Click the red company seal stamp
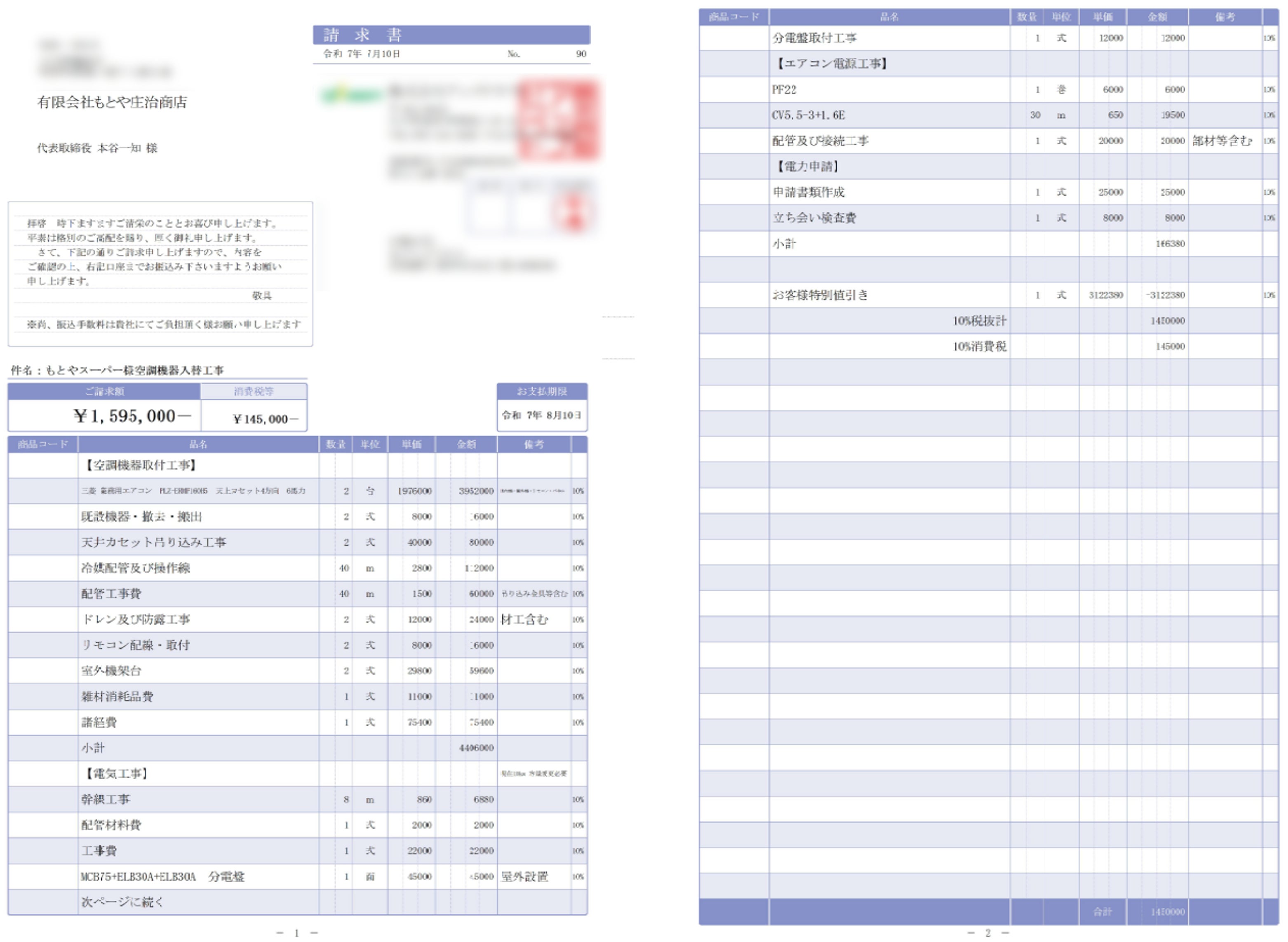This screenshot has width=1288, height=942. click(x=557, y=120)
